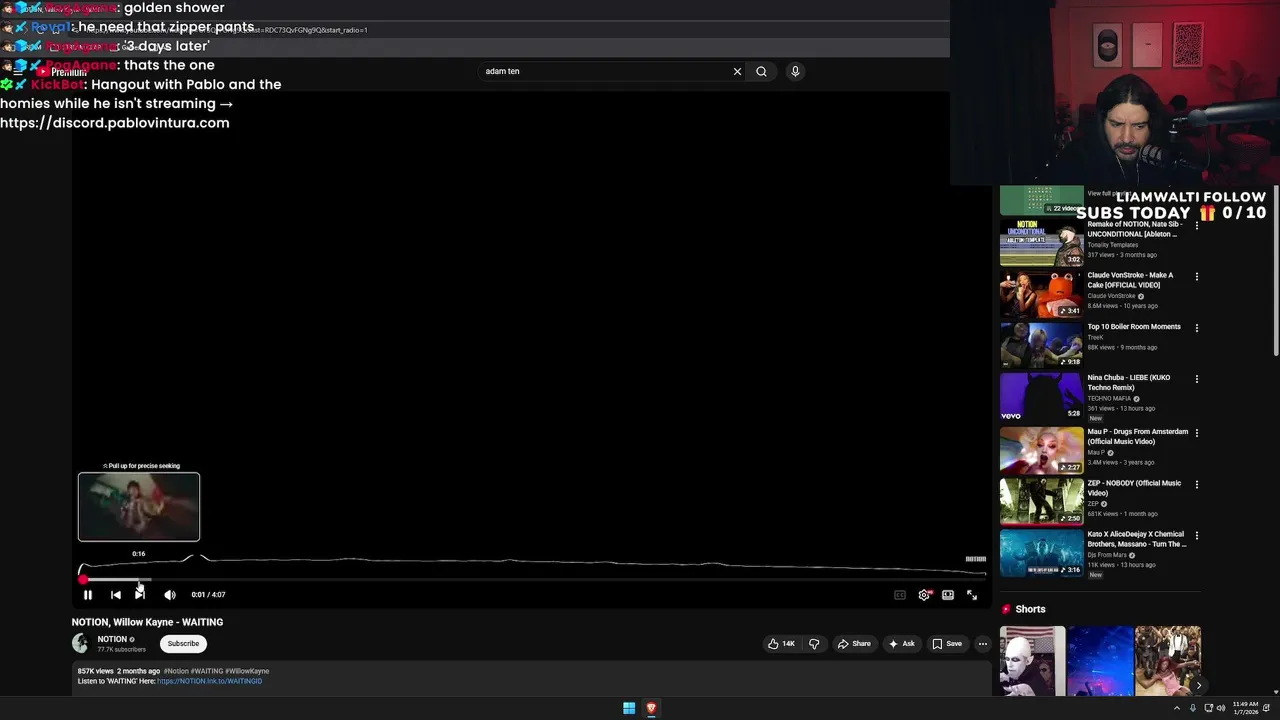This screenshot has width=1280, height=720.
Task: Open NOTION channel name link
Action: click(112, 639)
